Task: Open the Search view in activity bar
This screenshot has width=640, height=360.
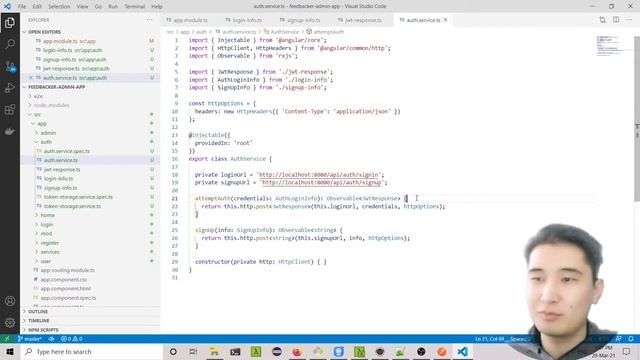Action: pos(10,44)
